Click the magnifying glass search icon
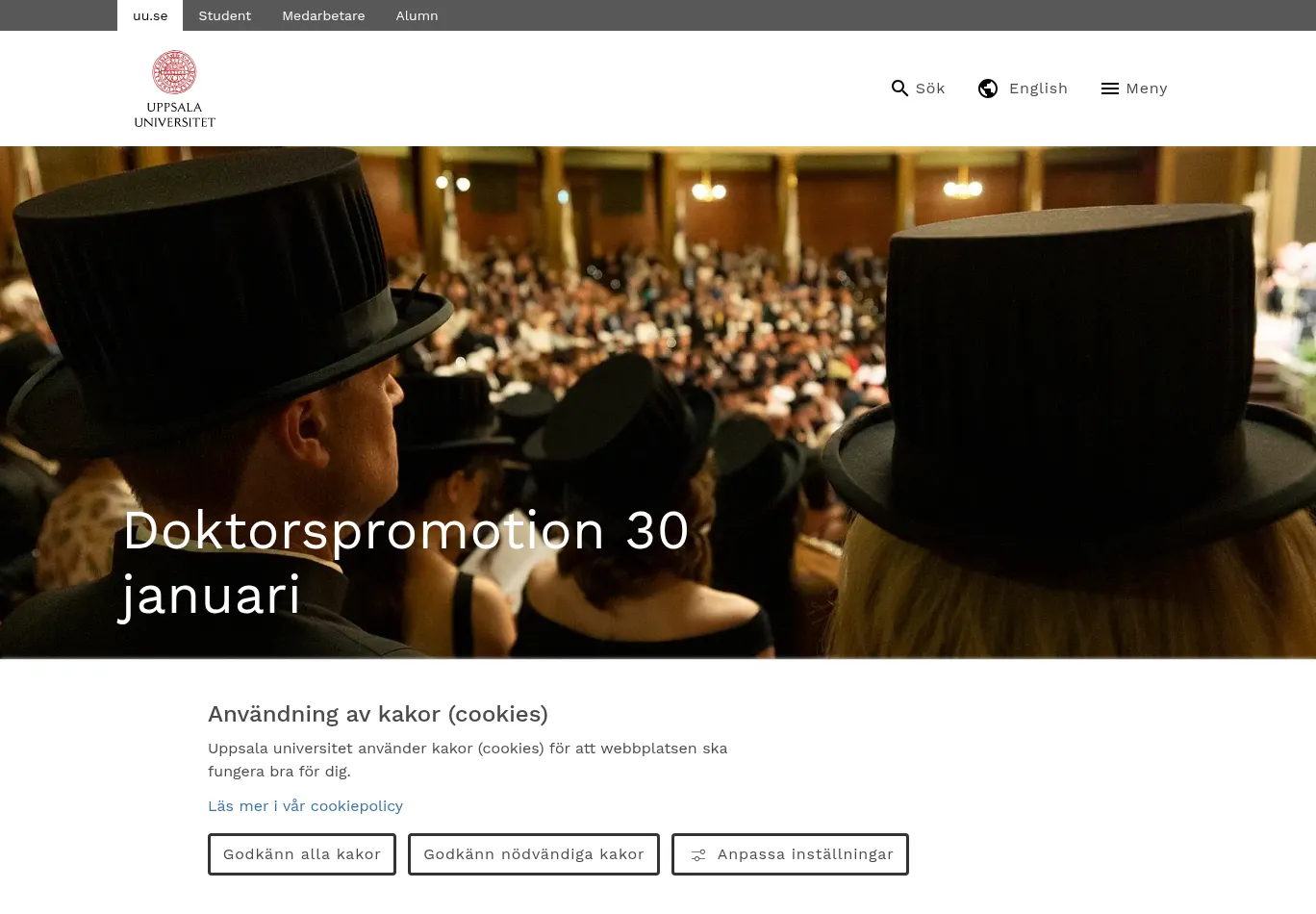 pos(899,89)
